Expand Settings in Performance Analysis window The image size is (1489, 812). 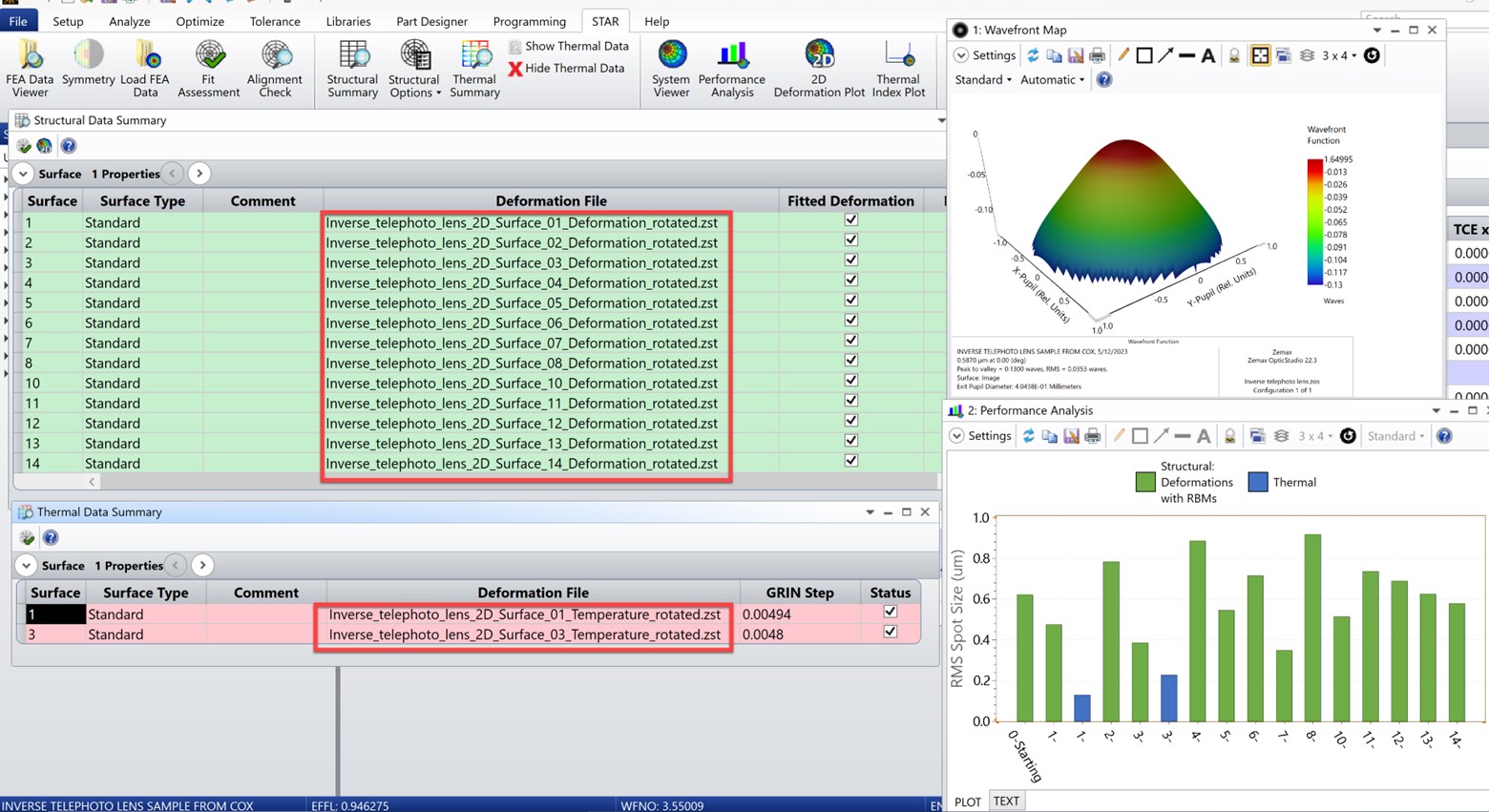[x=980, y=436]
